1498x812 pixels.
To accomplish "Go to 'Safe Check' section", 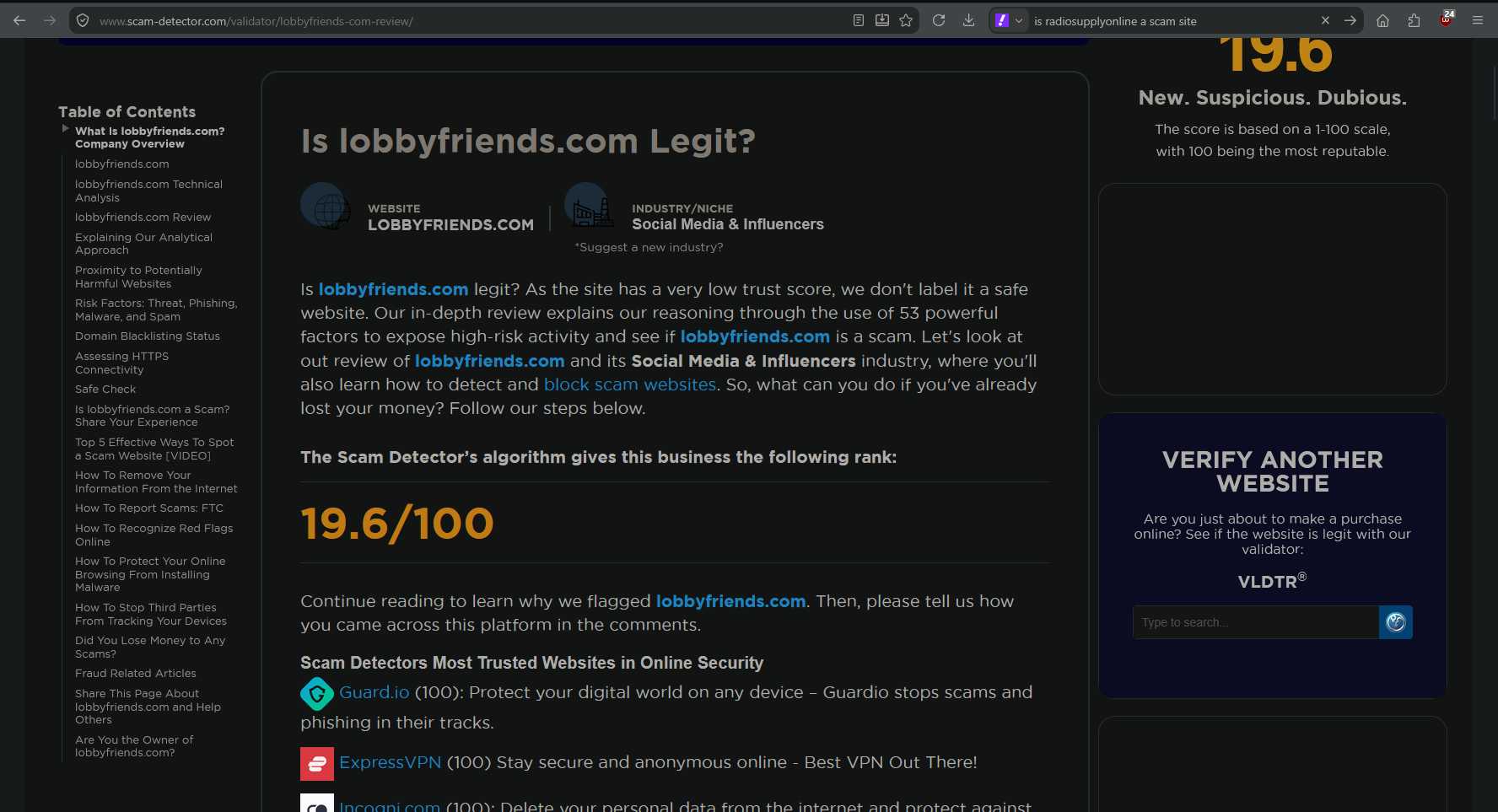I will [x=105, y=389].
